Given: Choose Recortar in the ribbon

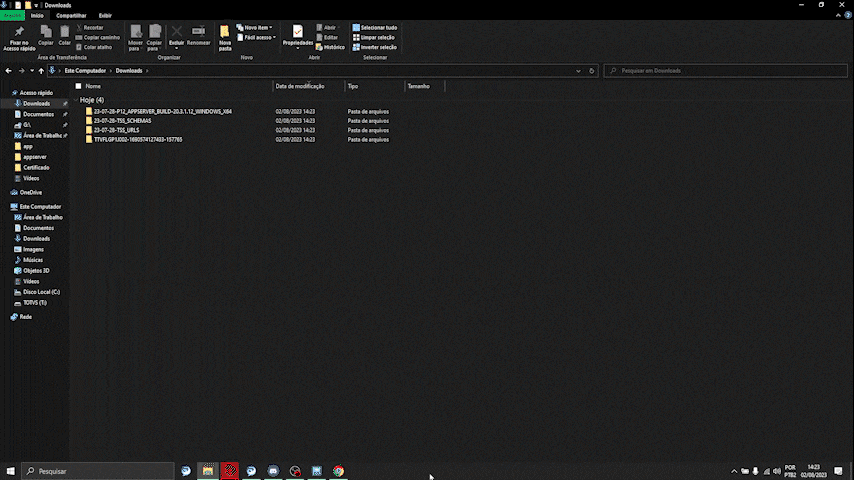Looking at the screenshot, I should click(90, 27).
